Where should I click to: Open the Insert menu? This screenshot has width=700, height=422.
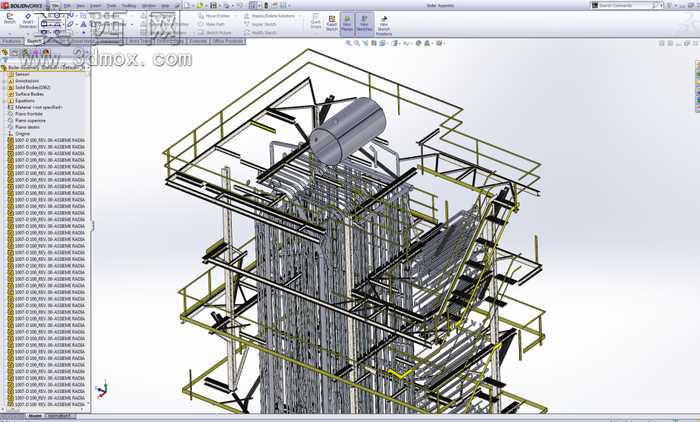(x=96, y=5)
